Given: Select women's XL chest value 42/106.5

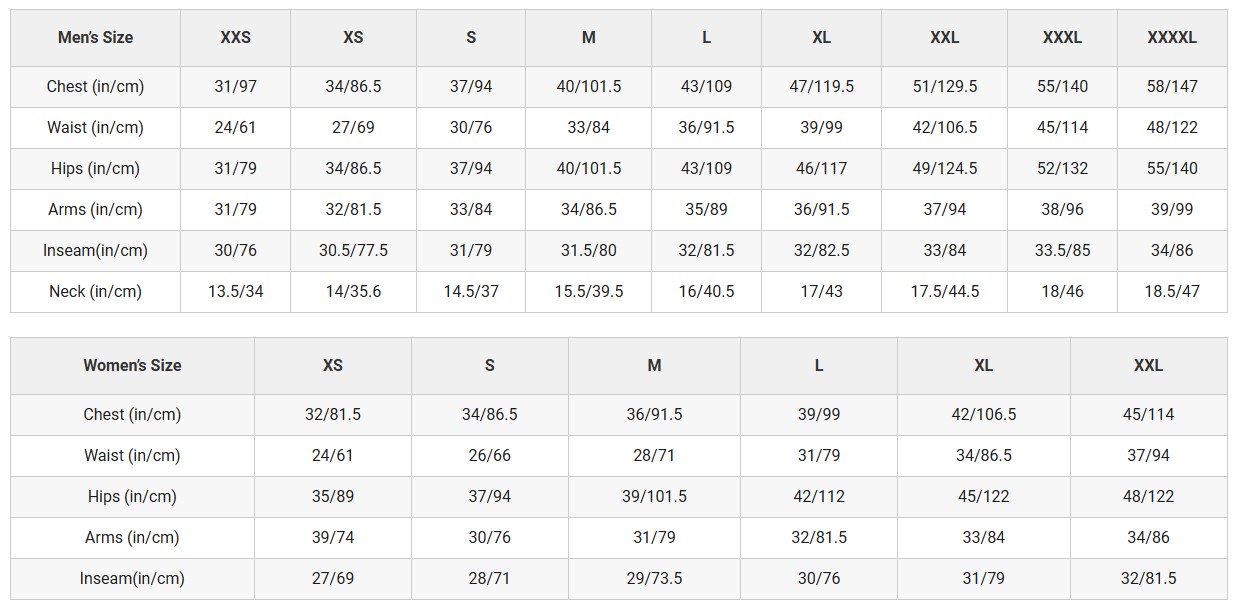Looking at the screenshot, I should click(x=984, y=415).
